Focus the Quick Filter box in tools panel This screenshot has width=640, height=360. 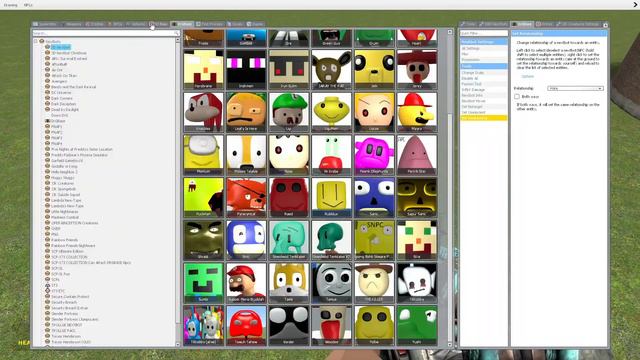click(484, 33)
